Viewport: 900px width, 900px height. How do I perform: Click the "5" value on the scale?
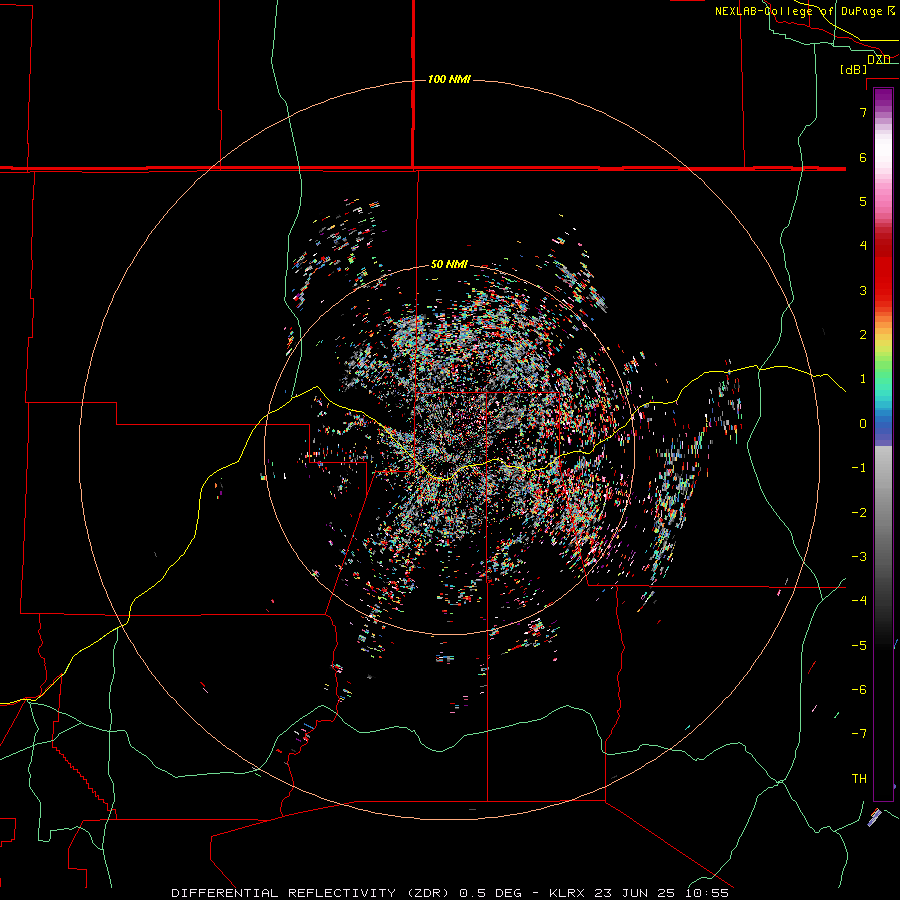click(x=863, y=201)
